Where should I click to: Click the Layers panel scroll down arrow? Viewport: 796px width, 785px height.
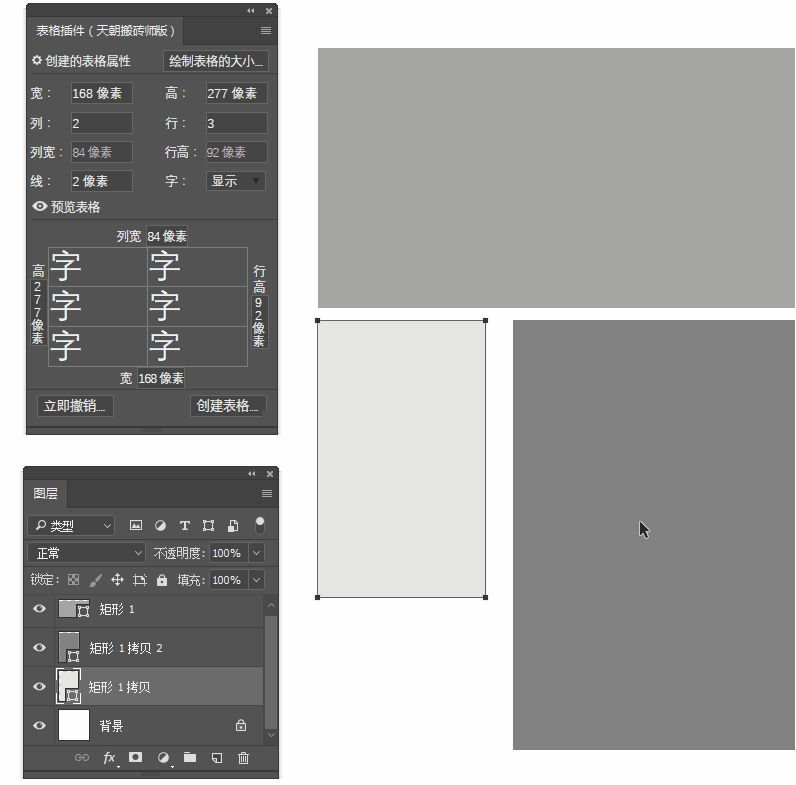tap(271, 735)
